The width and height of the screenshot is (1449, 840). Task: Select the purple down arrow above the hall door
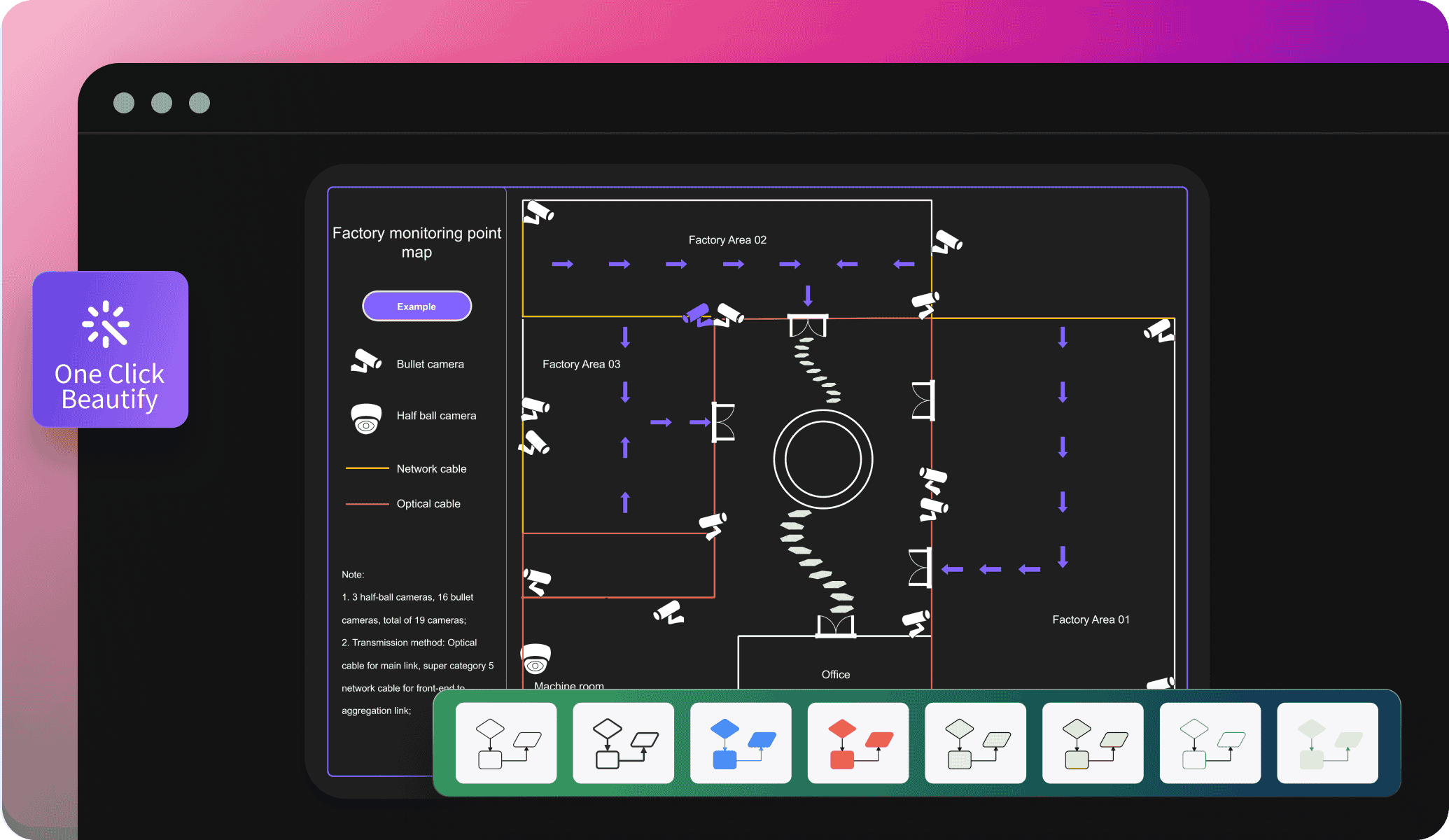tap(808, 295)
